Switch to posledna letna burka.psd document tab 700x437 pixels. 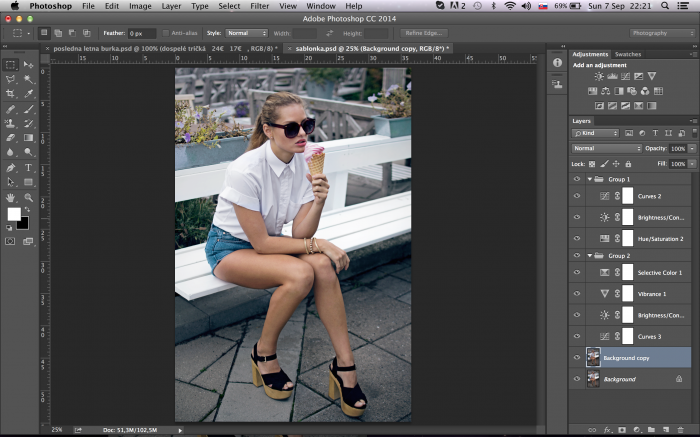click(165, 48)
